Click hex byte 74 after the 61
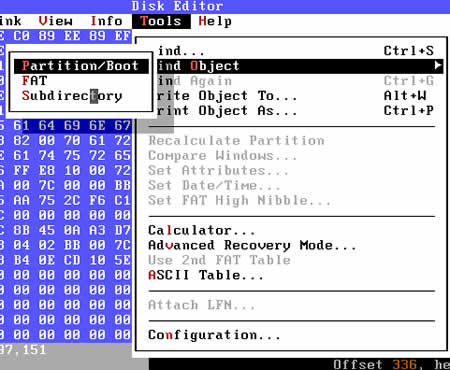Screen dimensions: 450x370 click(47, 155)
